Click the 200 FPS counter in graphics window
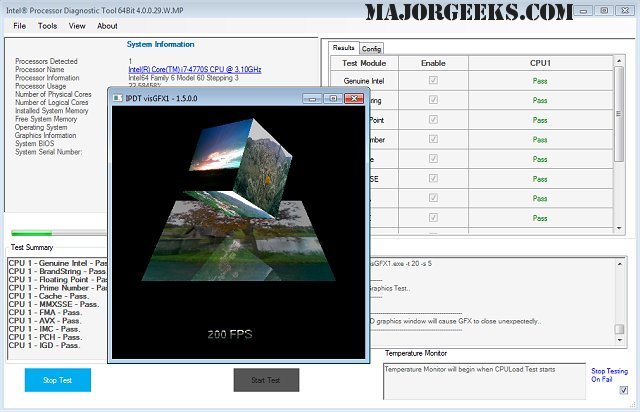640x412 pixels. 230,334
